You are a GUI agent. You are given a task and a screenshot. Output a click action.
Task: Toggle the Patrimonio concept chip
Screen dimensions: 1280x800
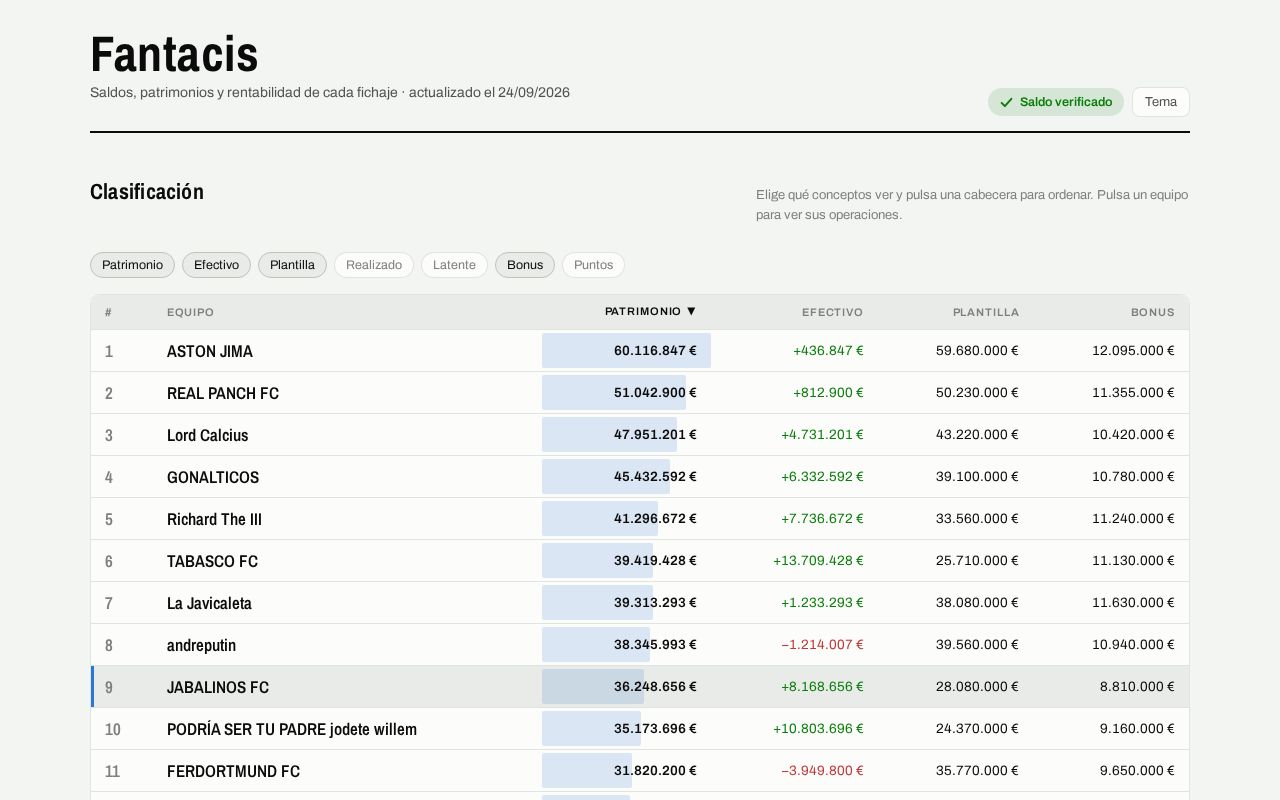(x=132, y=265)
